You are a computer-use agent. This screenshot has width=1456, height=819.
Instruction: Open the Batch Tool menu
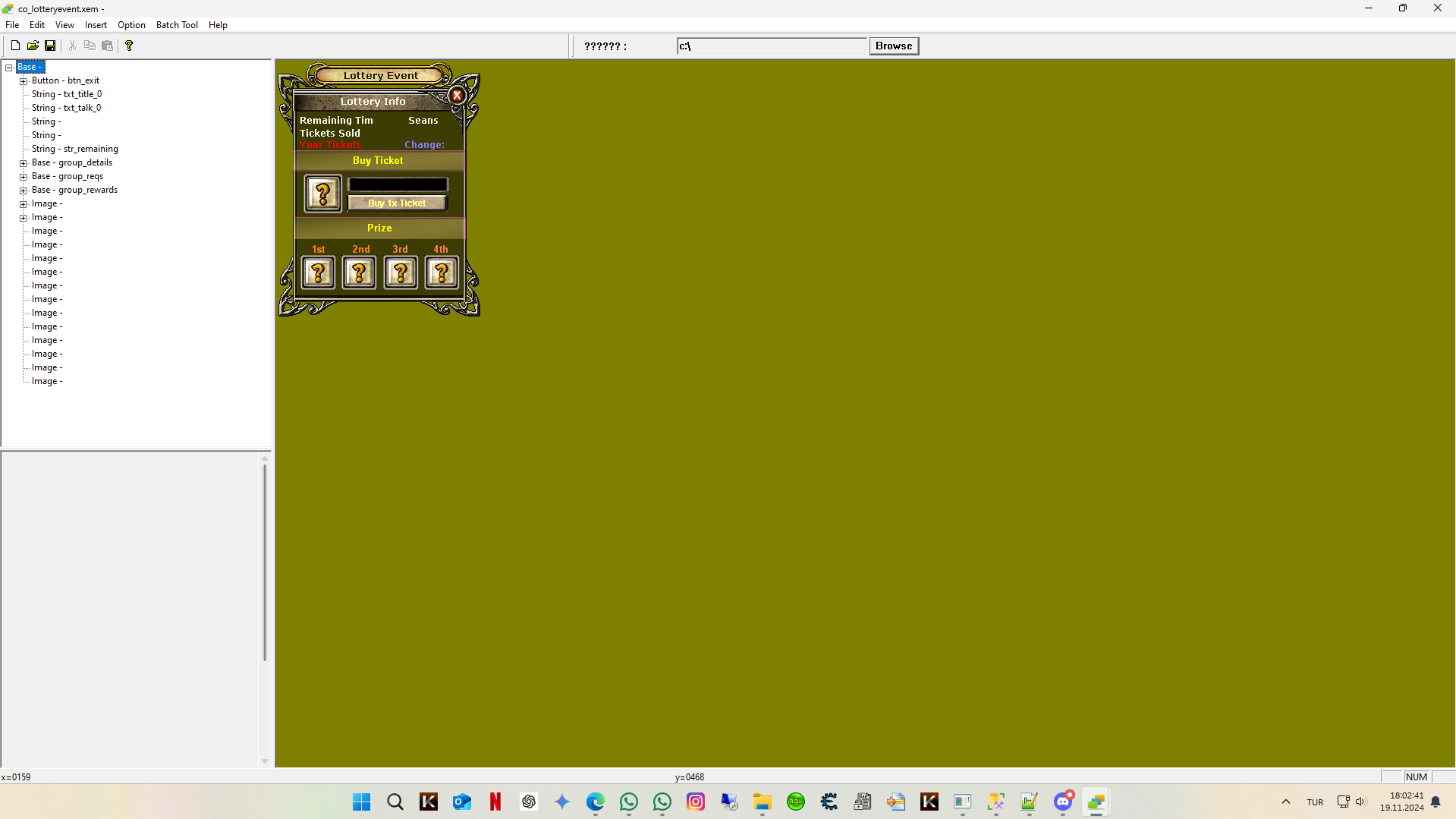tap(176, 24)
